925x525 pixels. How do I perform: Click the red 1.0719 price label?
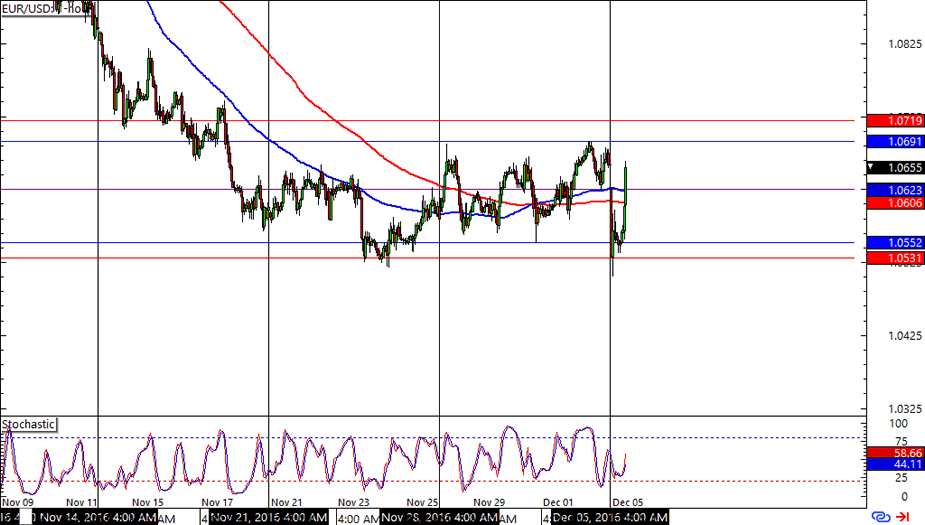coord(896,121)
